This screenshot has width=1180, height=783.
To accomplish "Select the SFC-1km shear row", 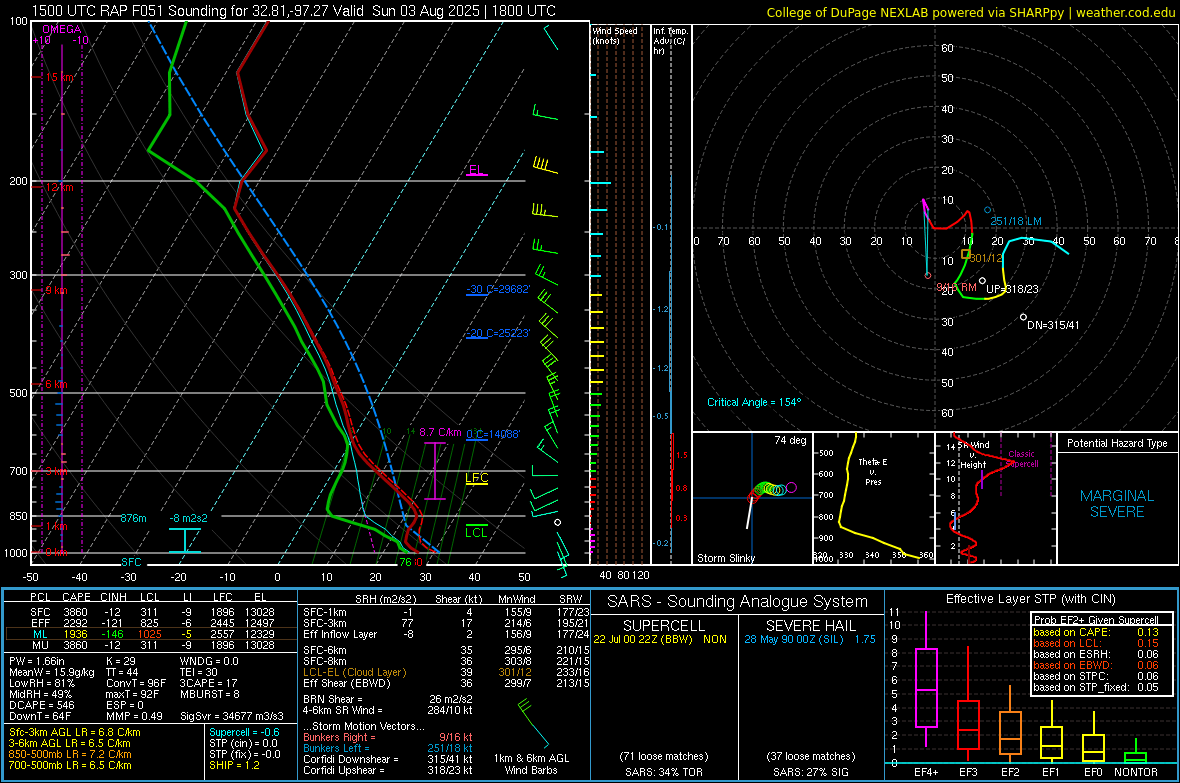I will click(446, 612).
